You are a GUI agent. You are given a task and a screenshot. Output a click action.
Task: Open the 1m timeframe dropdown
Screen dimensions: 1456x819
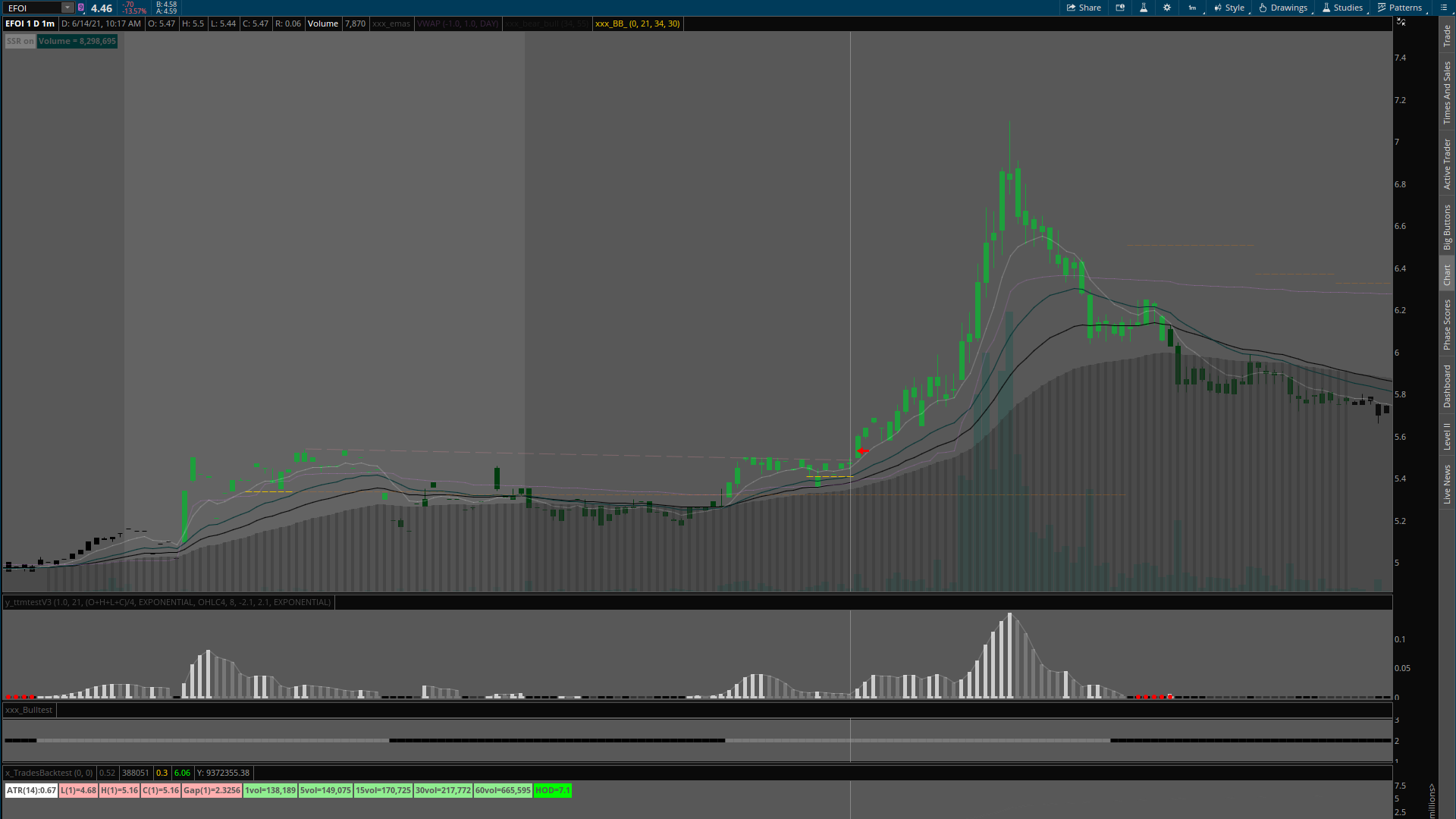[1193, 8]
